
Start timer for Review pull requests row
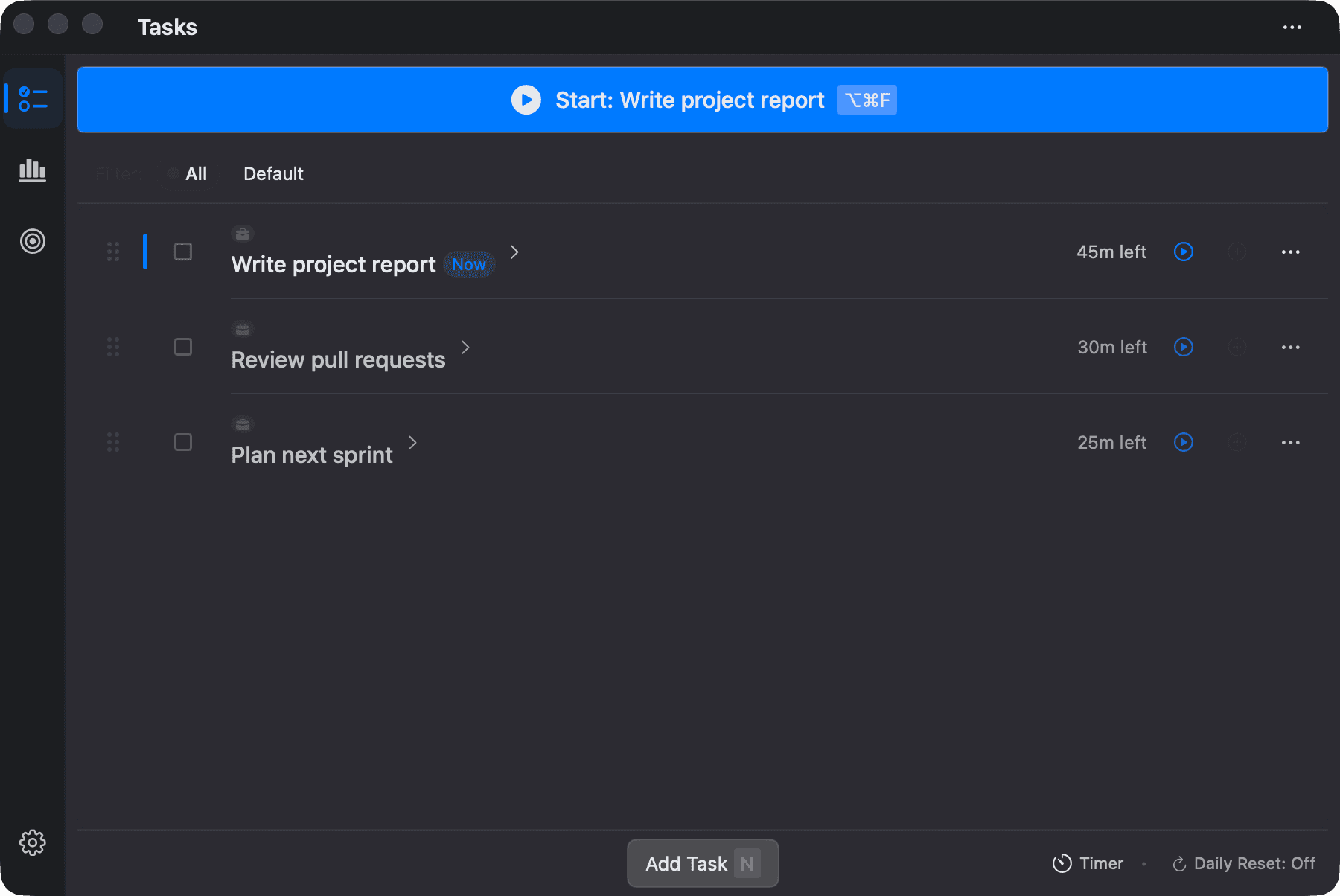1184,347
